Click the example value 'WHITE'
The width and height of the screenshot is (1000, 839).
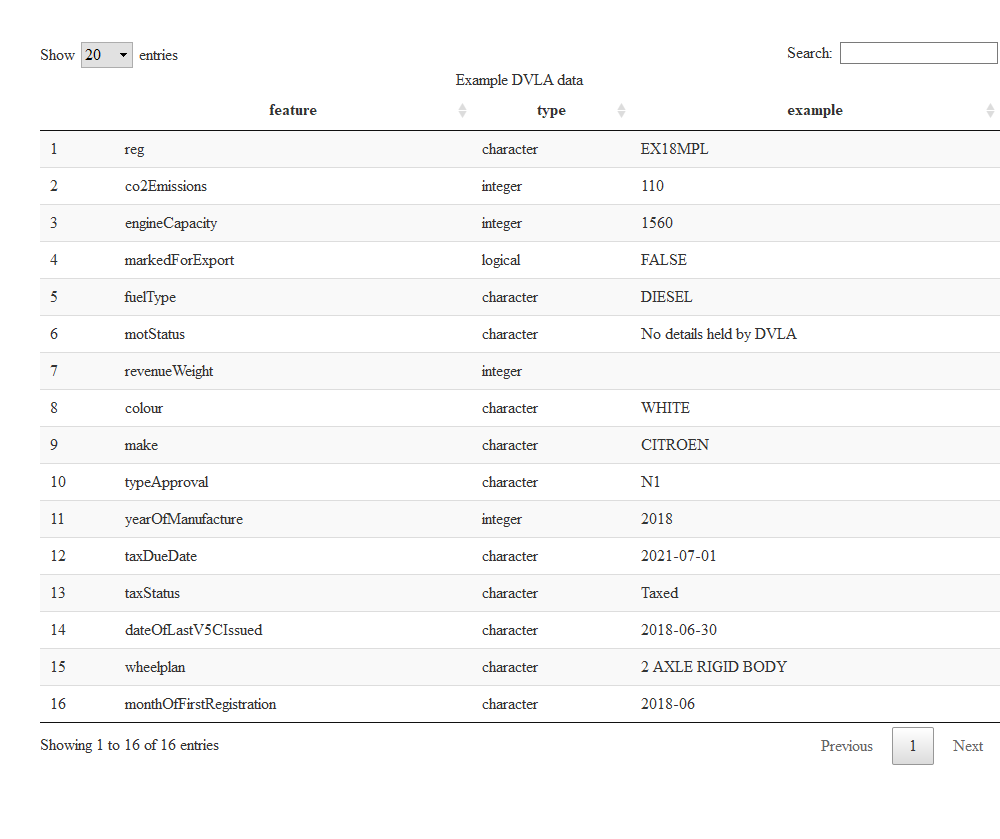click(665, 408)
